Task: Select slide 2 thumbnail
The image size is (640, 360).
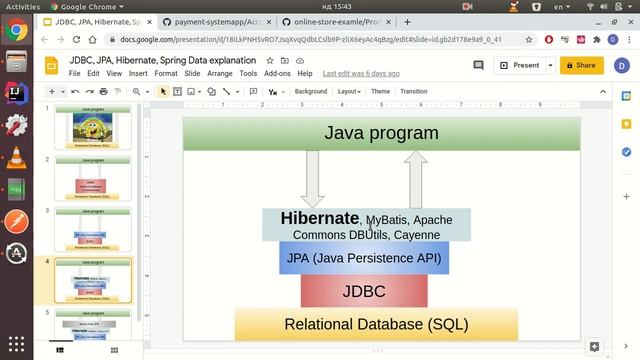Action: tap(93, 178)
